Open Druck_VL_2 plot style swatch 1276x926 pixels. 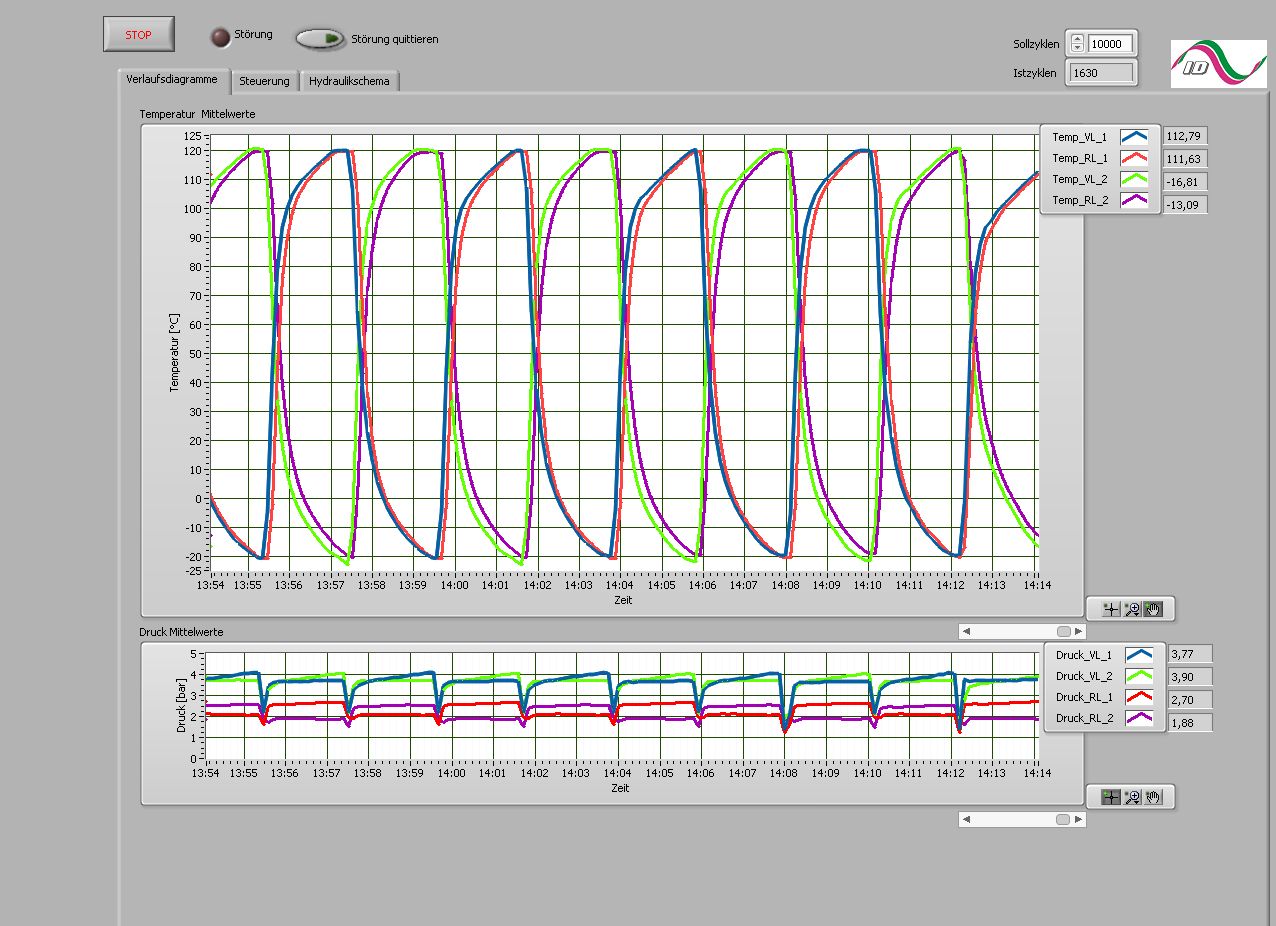point(1139,676)
